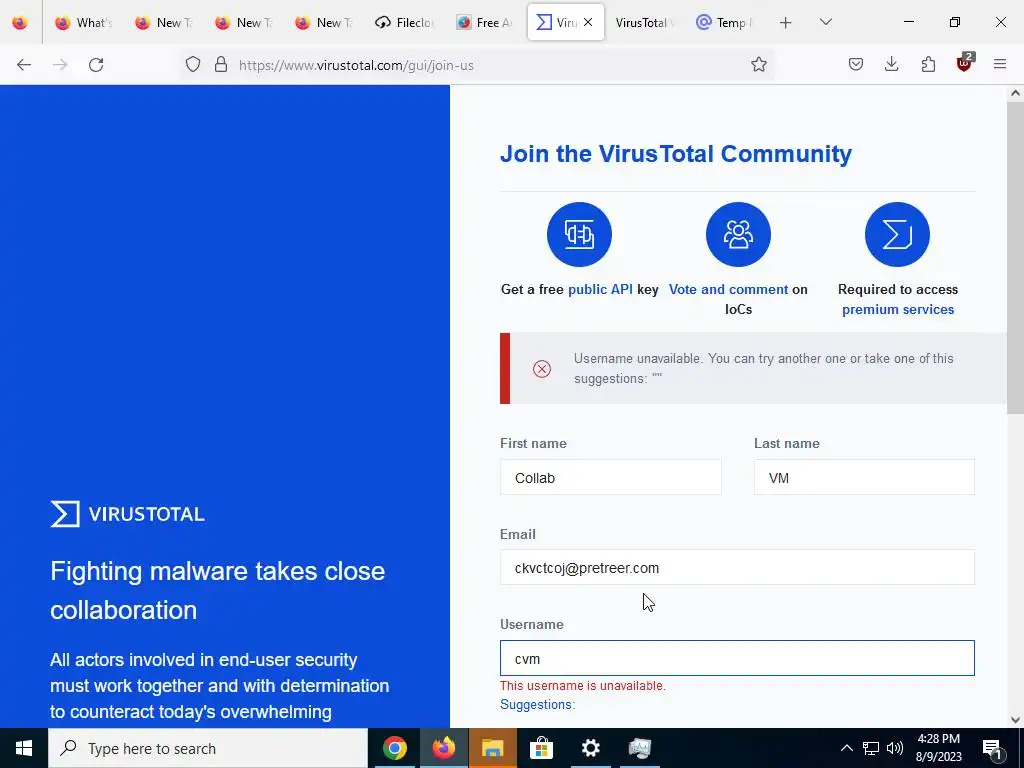
Task: Open uBlock Origin extension icon
Action: tap(964, 63)
